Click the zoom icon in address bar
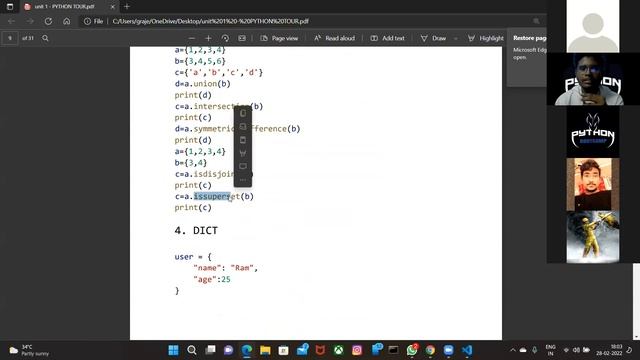This screenshot has width=640, height=360. [536, 21]
